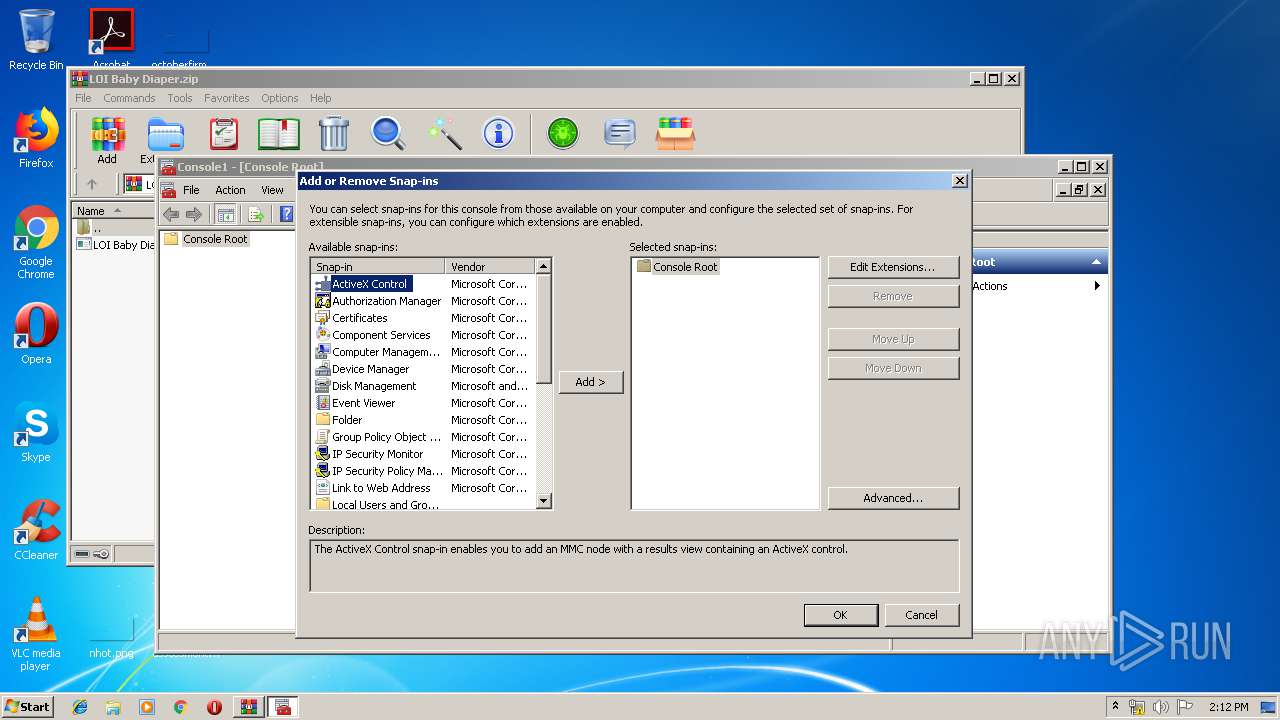
Task: Select IP Security Monitor snap-in
Action: point(423,454)
